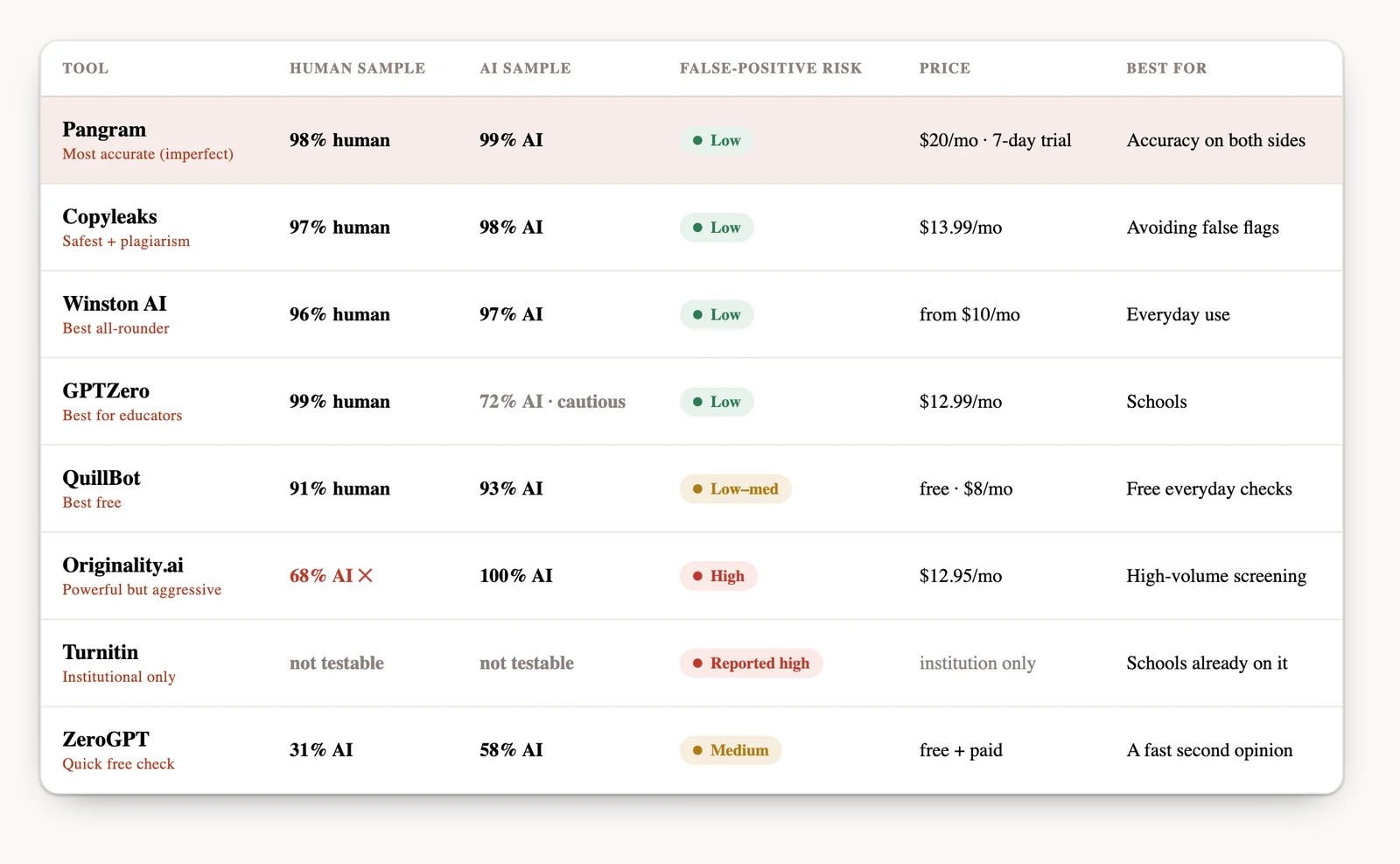Click the 72% AI cautious result
Screen dimensions: 1400x864
point(553,402)
